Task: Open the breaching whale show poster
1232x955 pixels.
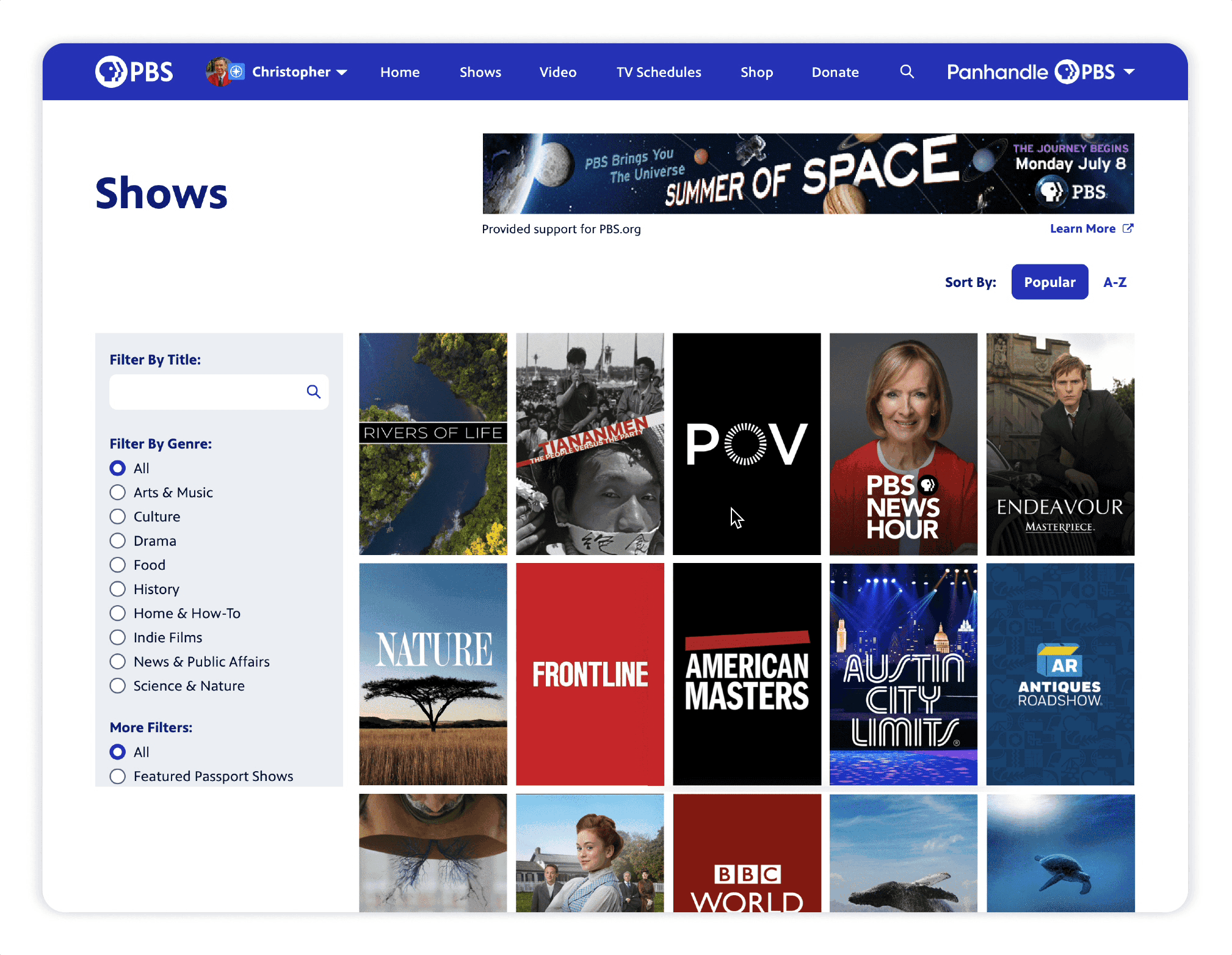Action: coord(904,853)
